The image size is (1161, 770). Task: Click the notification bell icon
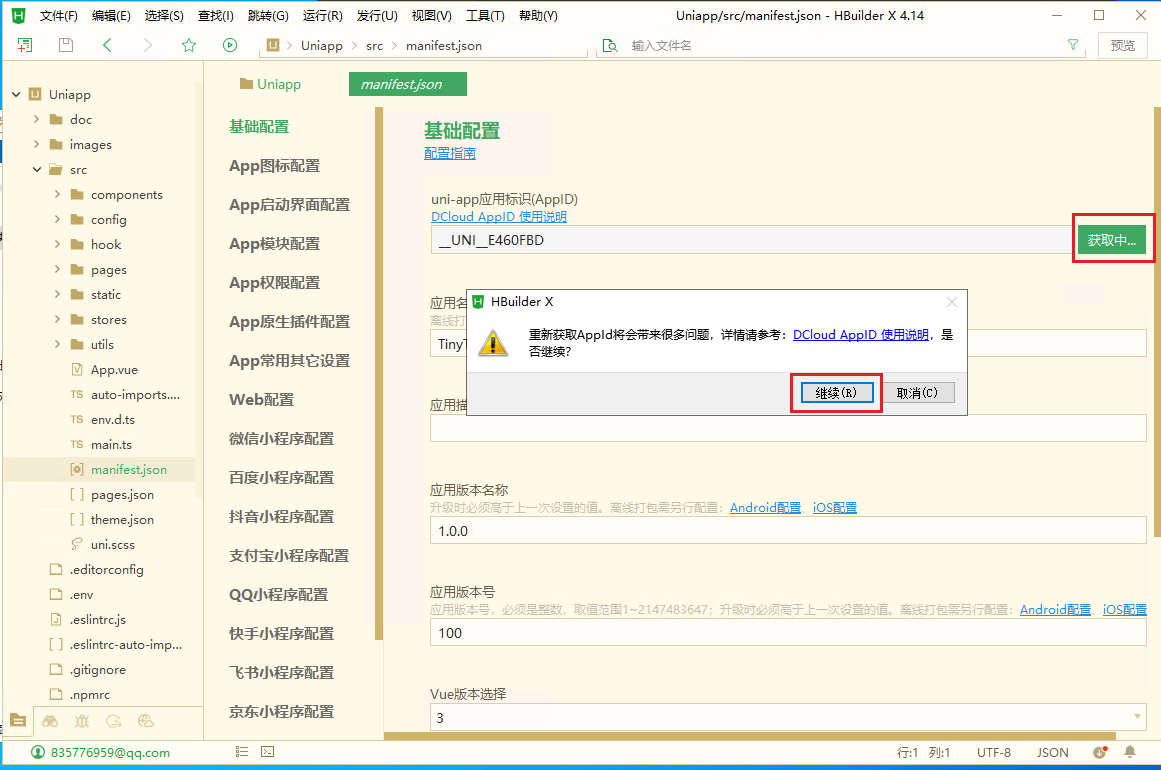click(1130, 752)
